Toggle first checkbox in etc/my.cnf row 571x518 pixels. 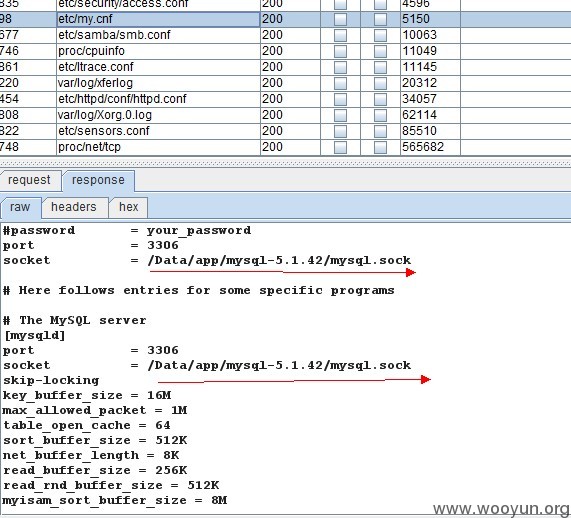(x=340, y=19)
